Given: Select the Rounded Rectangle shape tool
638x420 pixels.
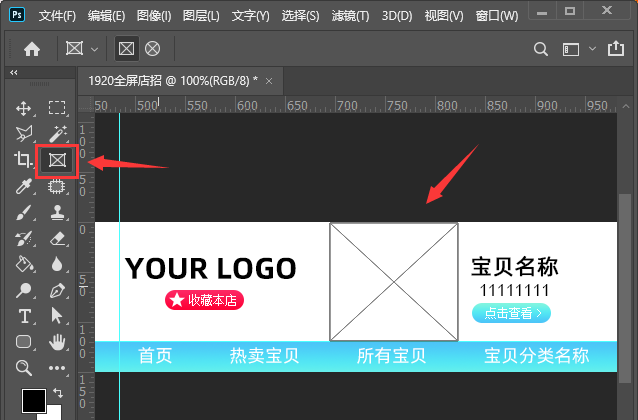Looking at the screenshot, I should 24,342.
